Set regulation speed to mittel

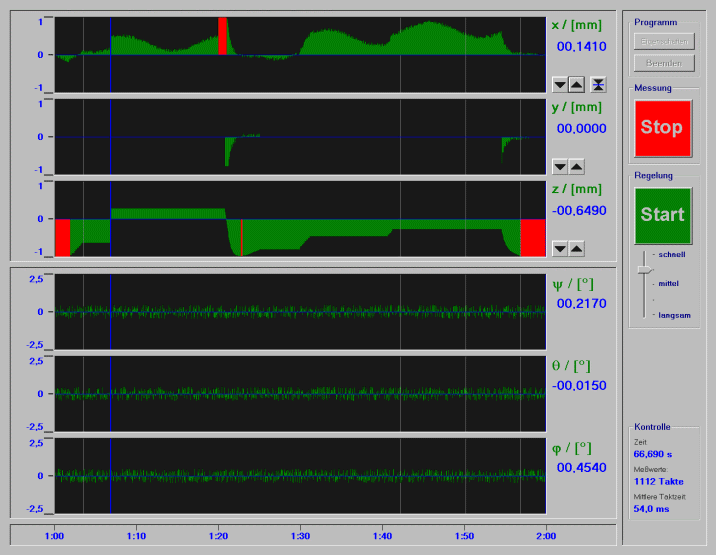tap(668, 284)
